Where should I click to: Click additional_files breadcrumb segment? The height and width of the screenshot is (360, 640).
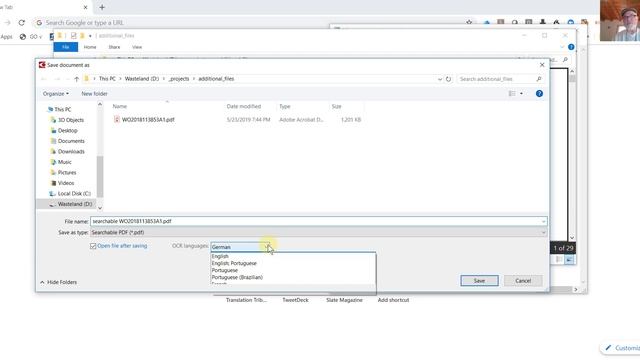(x=216, y=79)
